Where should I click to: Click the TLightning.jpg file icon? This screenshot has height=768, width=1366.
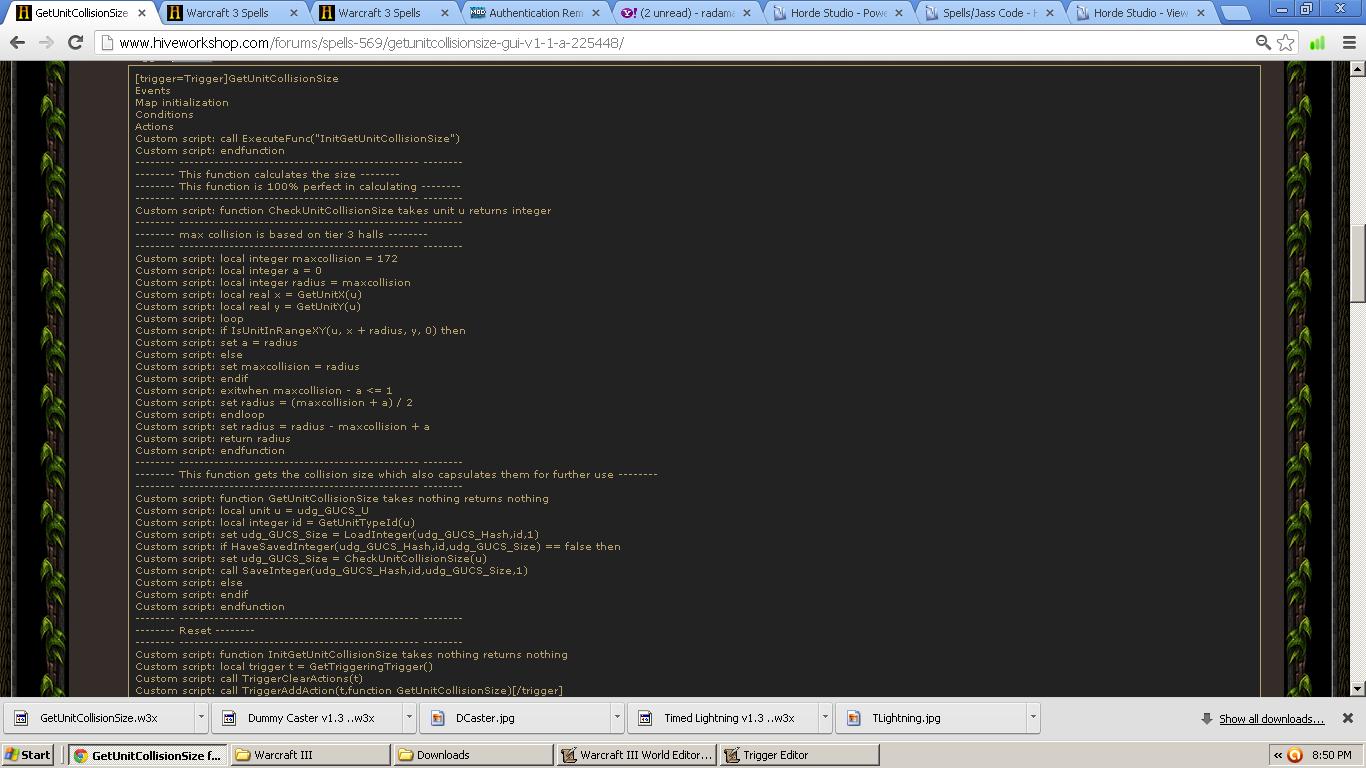point(853,718)
